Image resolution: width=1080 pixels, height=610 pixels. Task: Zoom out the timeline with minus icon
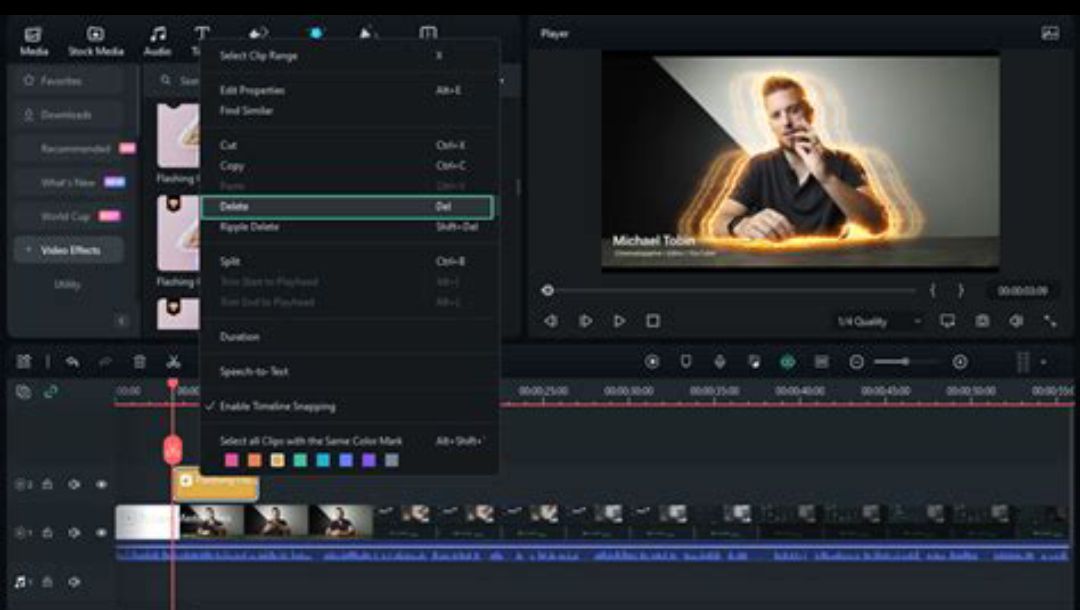coord(856,361)
